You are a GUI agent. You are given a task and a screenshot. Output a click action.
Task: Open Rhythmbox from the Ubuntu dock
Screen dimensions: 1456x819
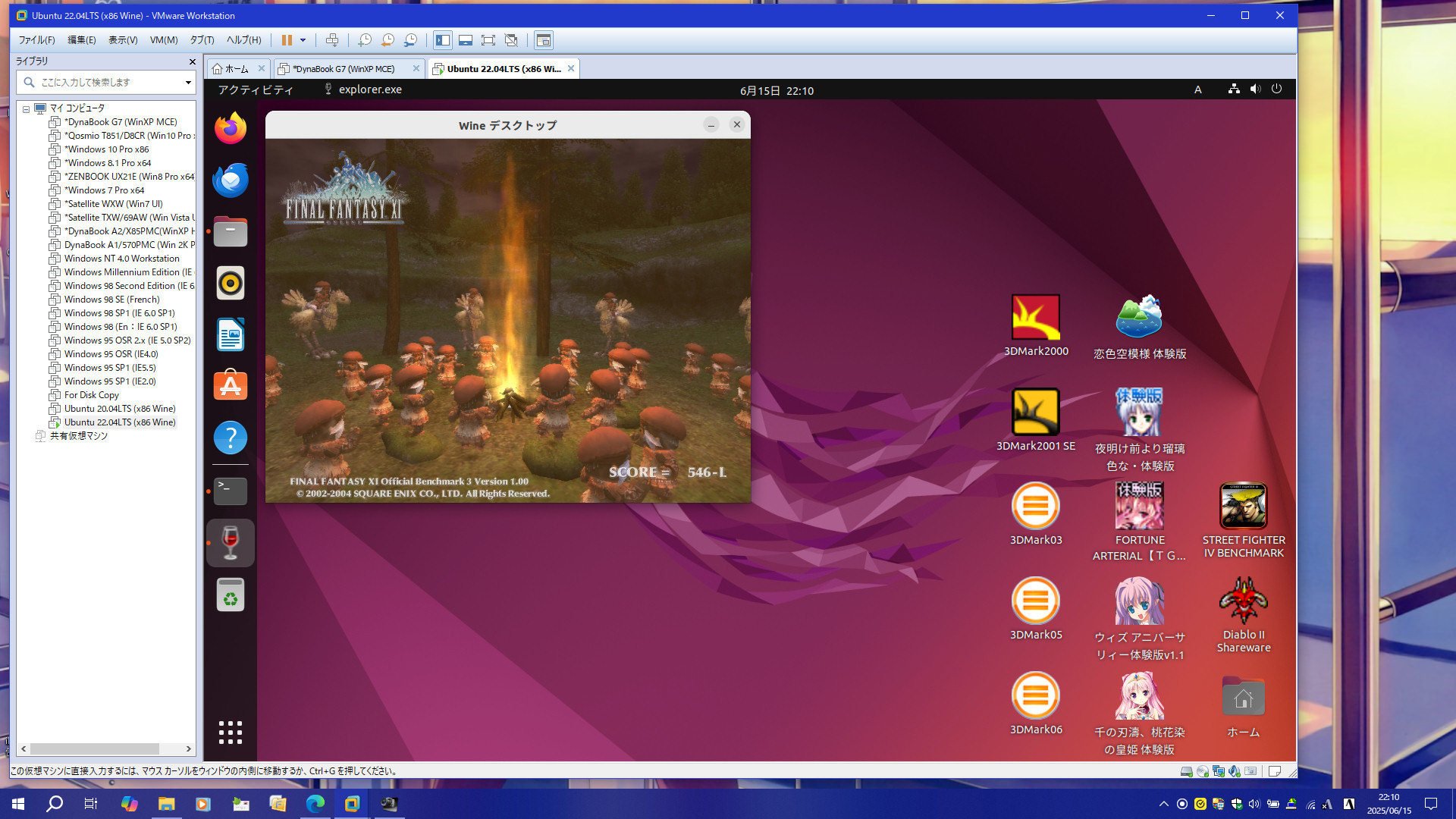point(231,283)
